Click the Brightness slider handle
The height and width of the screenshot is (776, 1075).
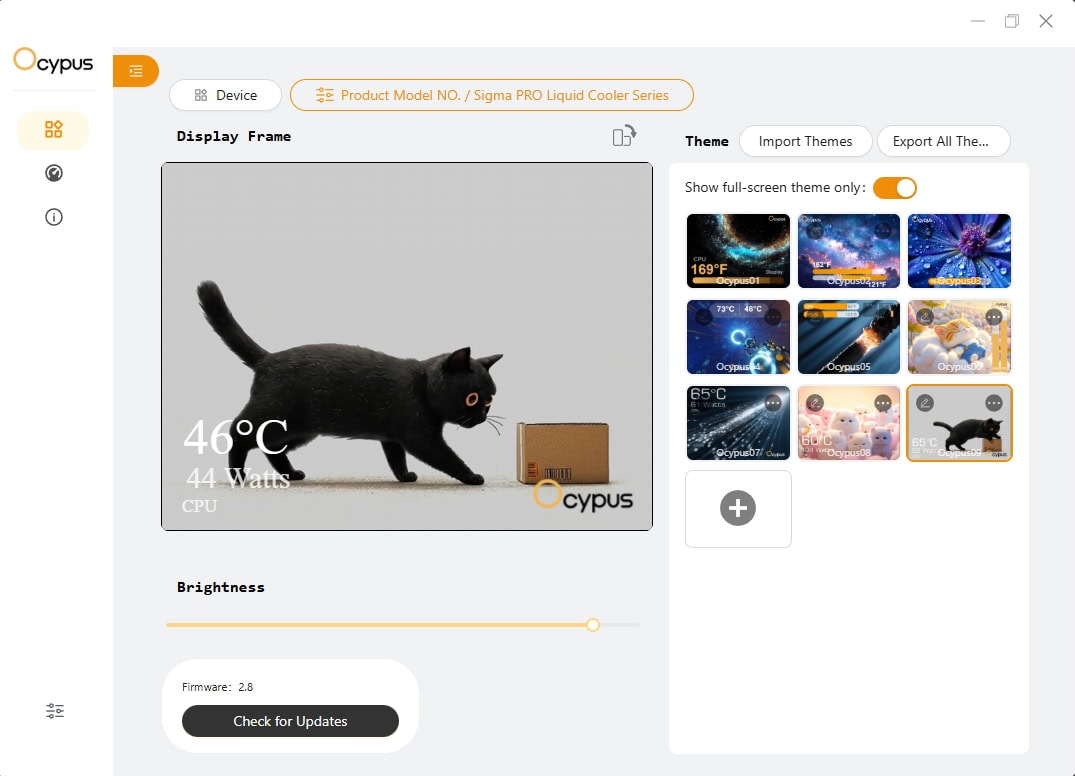593,625
